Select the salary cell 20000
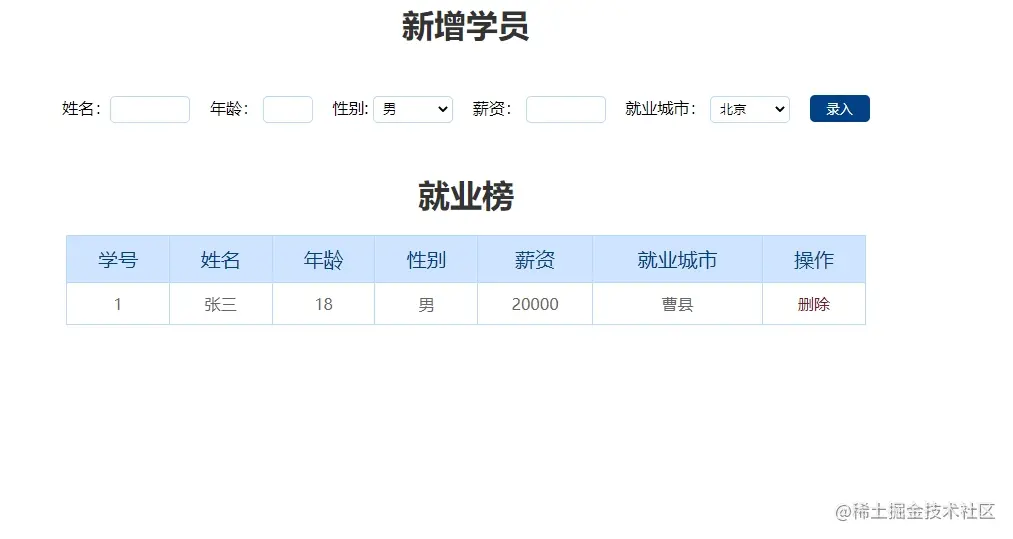The width and height of the screenshot is (1013, 539). click(x=534, y=304)
